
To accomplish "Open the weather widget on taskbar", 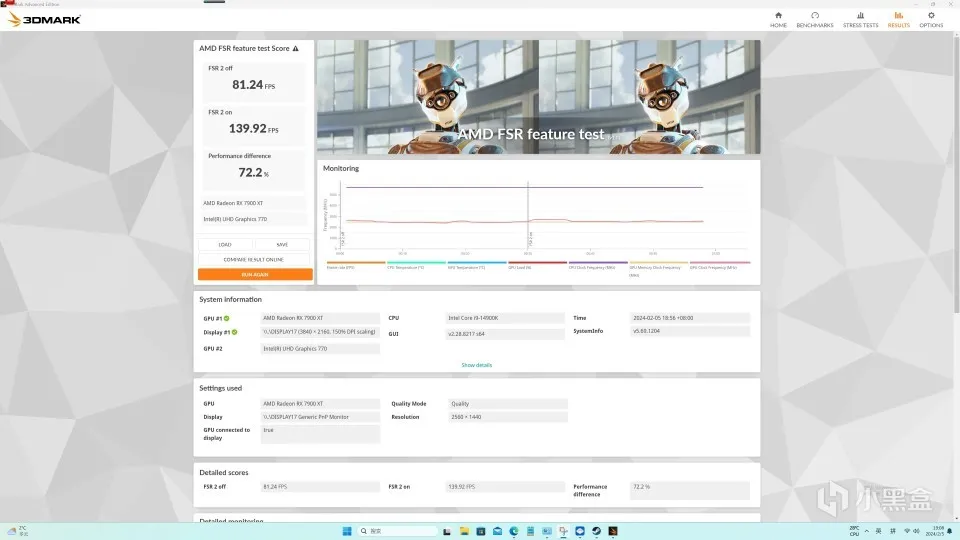I will pyautogui.click(x=17, y=530).
